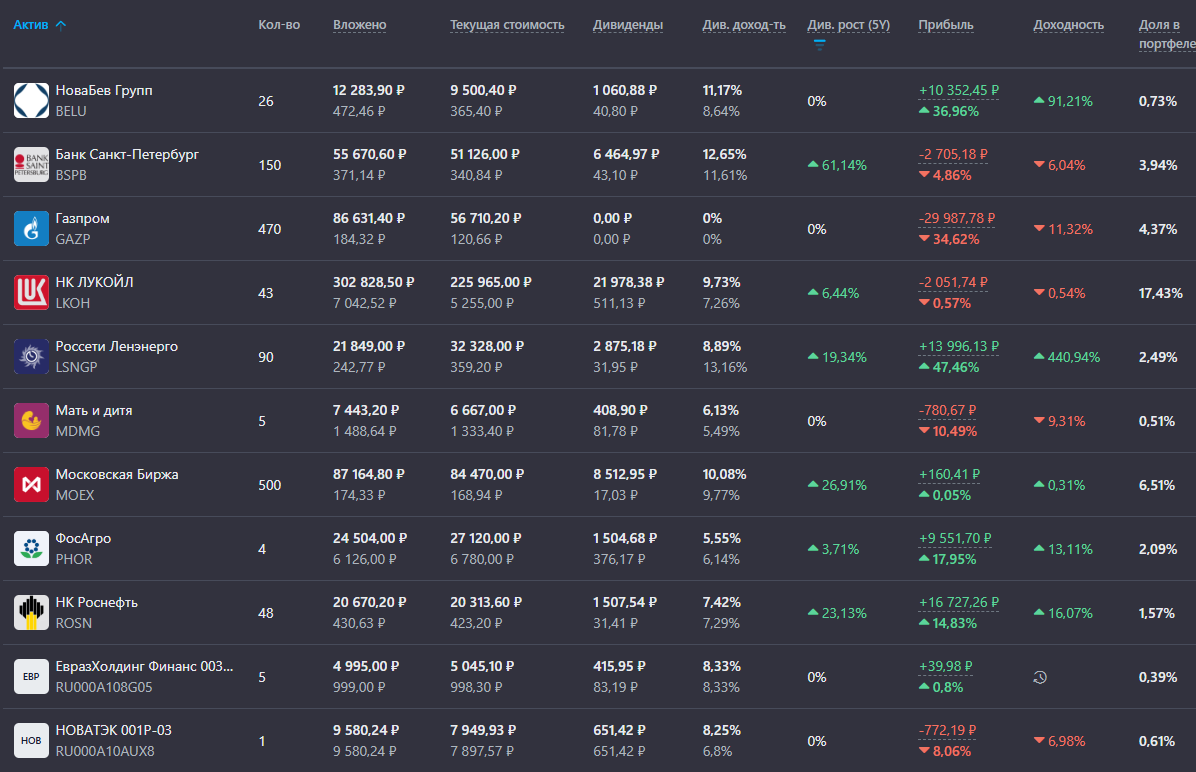Click the ЕВР icon of ЕвразХолдинг bond

pos(31,677)
